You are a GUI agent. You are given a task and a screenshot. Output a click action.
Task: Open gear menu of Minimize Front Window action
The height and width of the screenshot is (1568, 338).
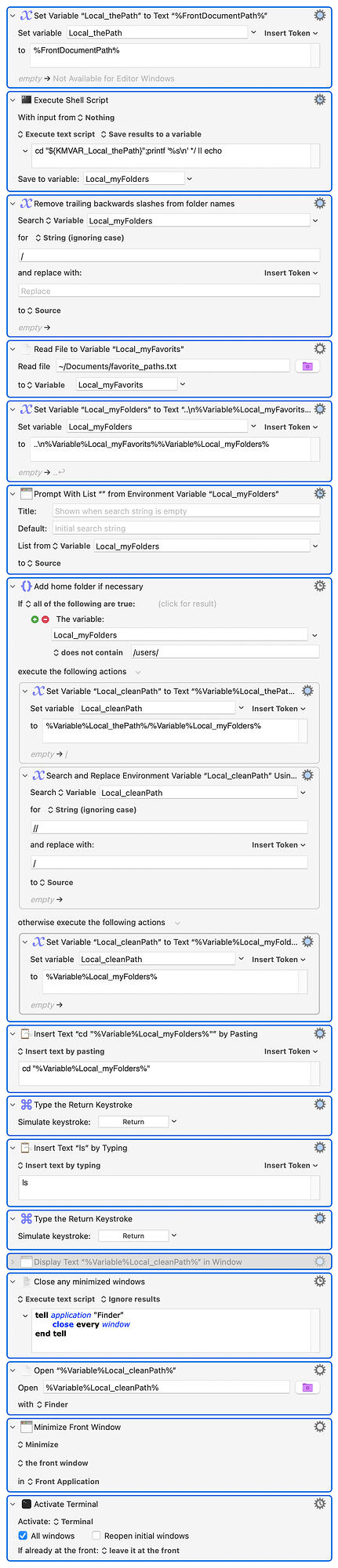[319, 1427]
